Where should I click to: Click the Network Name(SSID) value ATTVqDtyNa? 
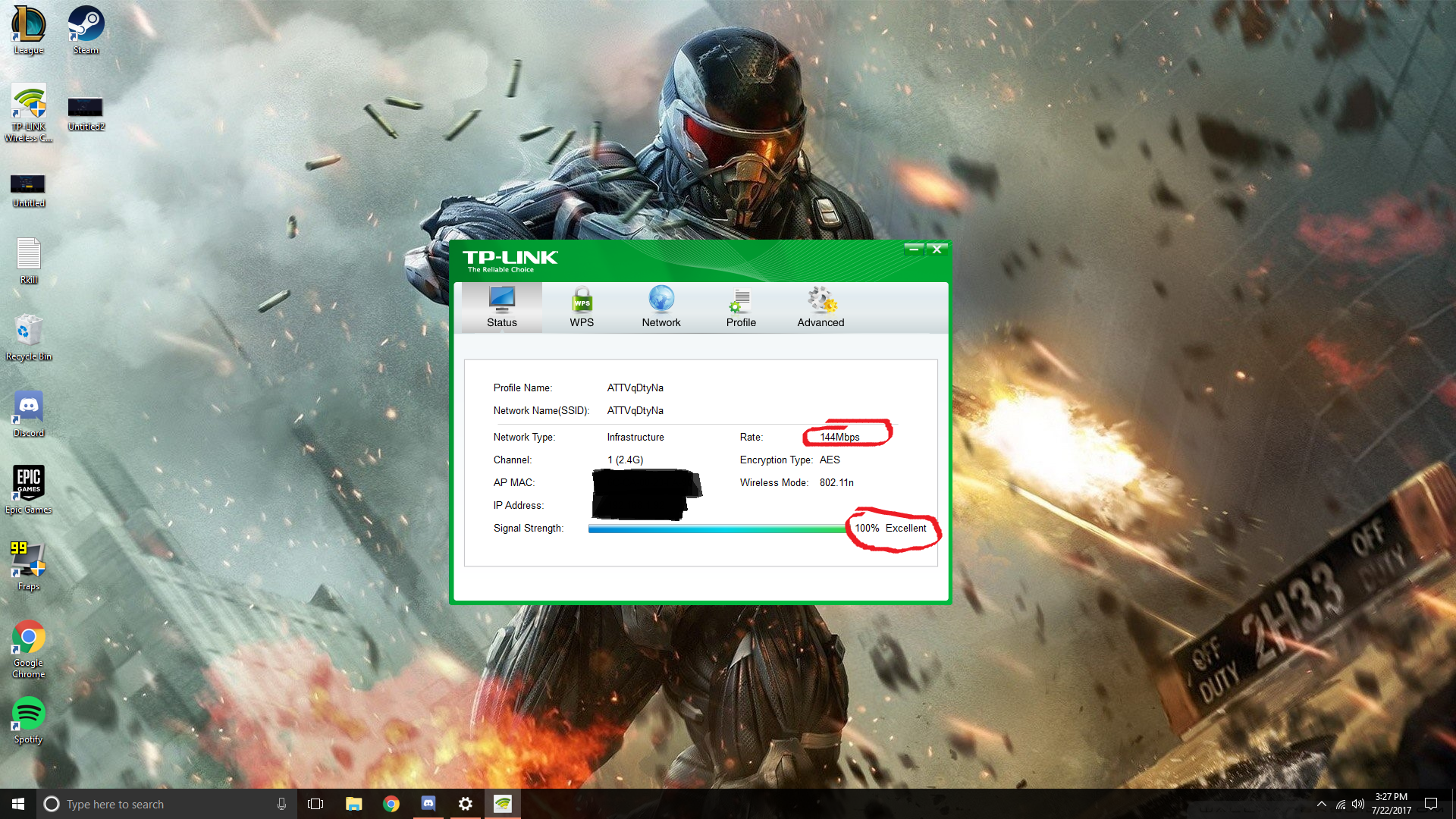coord(635,411)
